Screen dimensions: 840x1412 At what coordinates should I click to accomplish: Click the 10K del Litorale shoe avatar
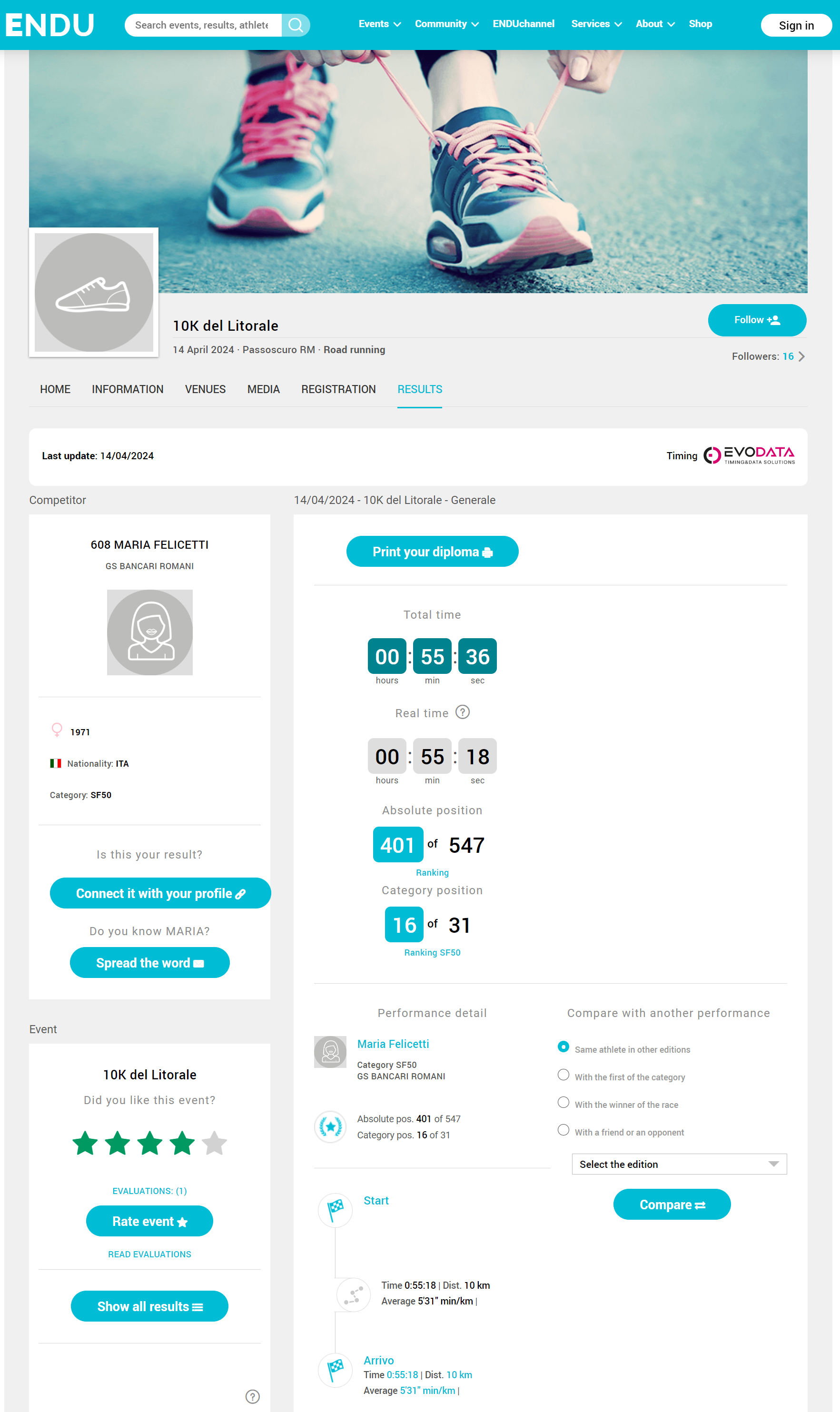[x=94, y=293]
